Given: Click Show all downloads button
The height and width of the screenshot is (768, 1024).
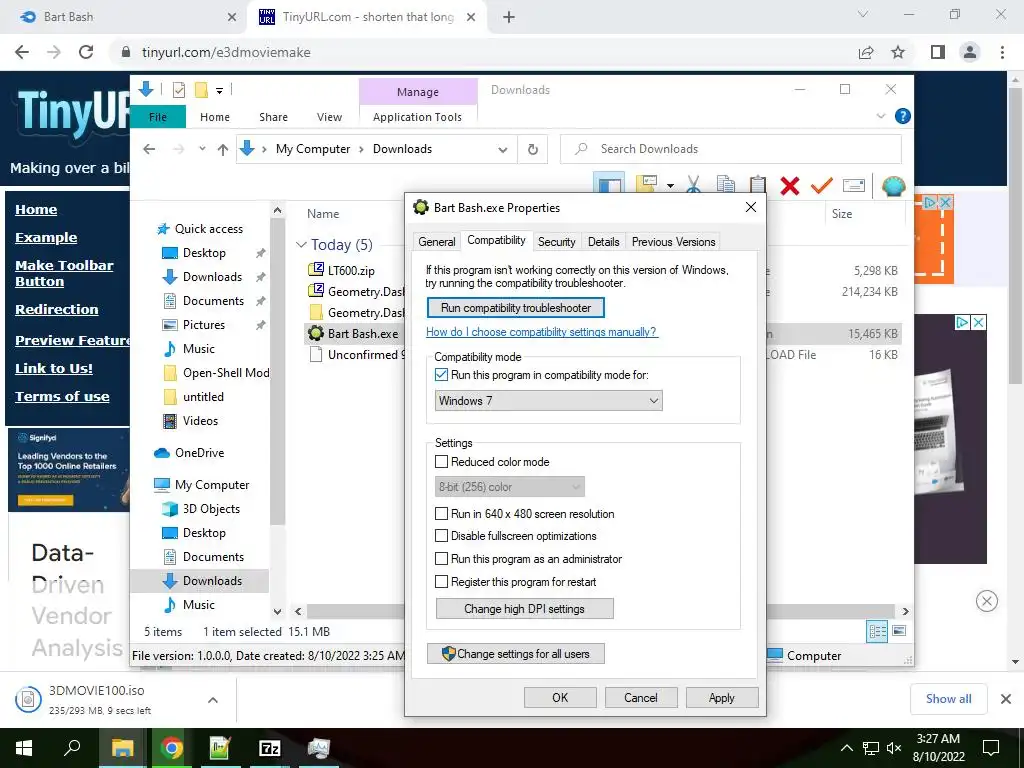Looking at the screenshot, I should click(x=948, y=699).
